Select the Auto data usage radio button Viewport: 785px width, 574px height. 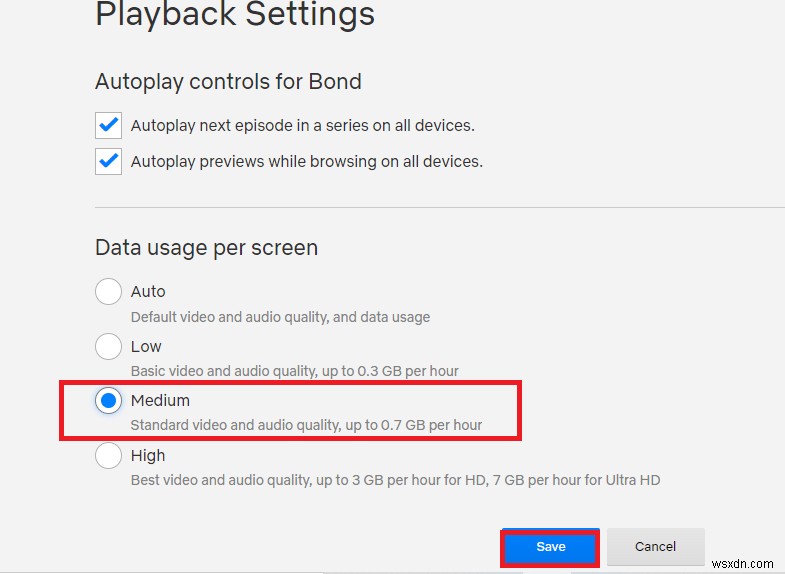tap(108, 292)
